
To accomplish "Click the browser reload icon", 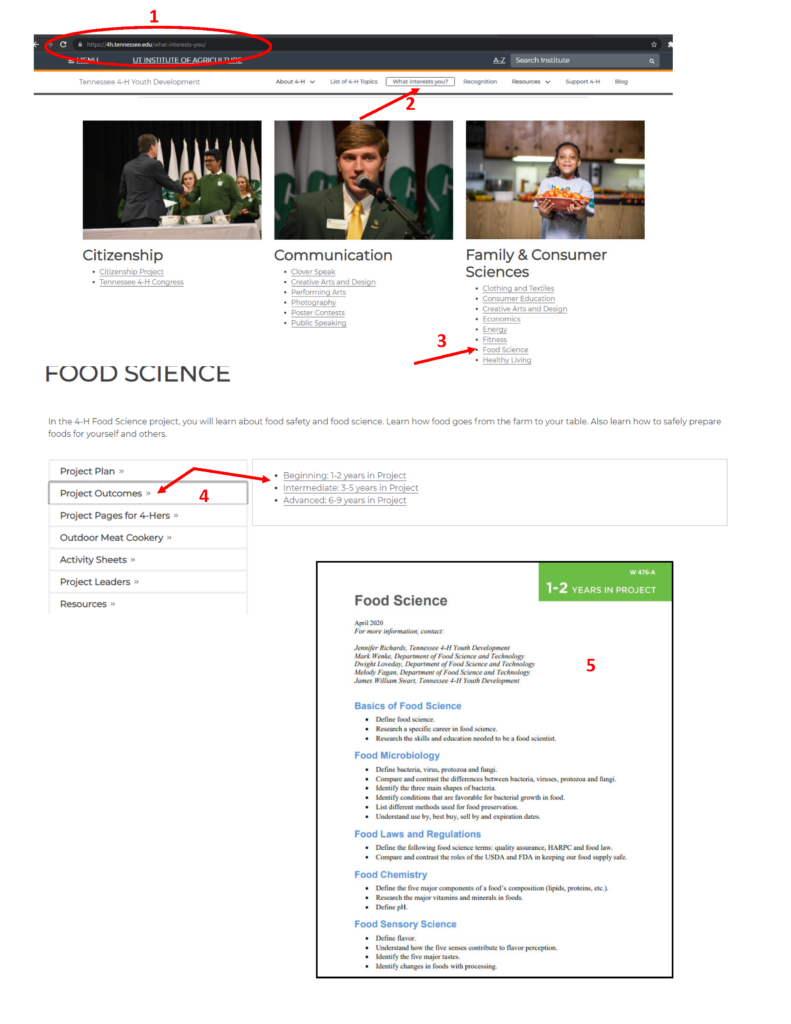I will coord(63,44).
